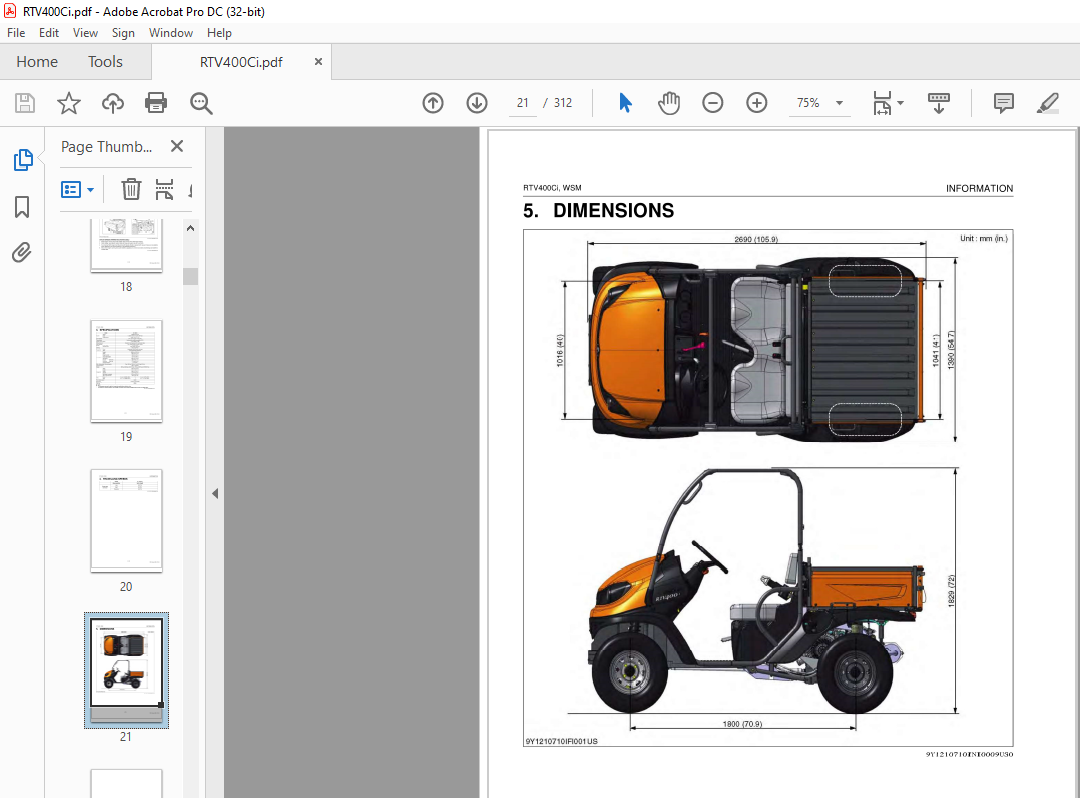Screen dimensions: 1080x798
Task: Open fit page scrolling options icon
Action: pos(887,103)
